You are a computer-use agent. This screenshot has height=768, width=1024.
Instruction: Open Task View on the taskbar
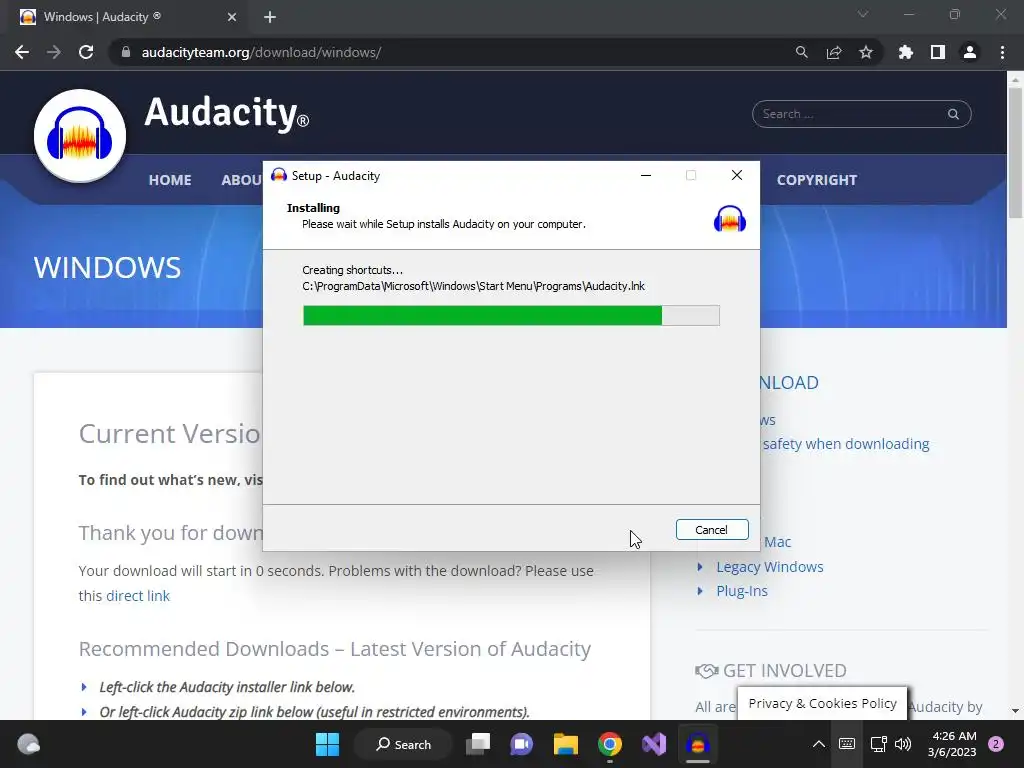coord(478,744)
